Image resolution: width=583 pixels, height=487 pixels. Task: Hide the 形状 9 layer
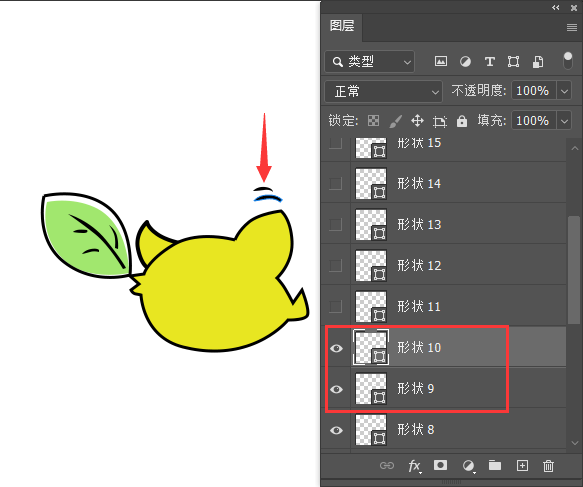pyautogui.click(x=336, y=389)
